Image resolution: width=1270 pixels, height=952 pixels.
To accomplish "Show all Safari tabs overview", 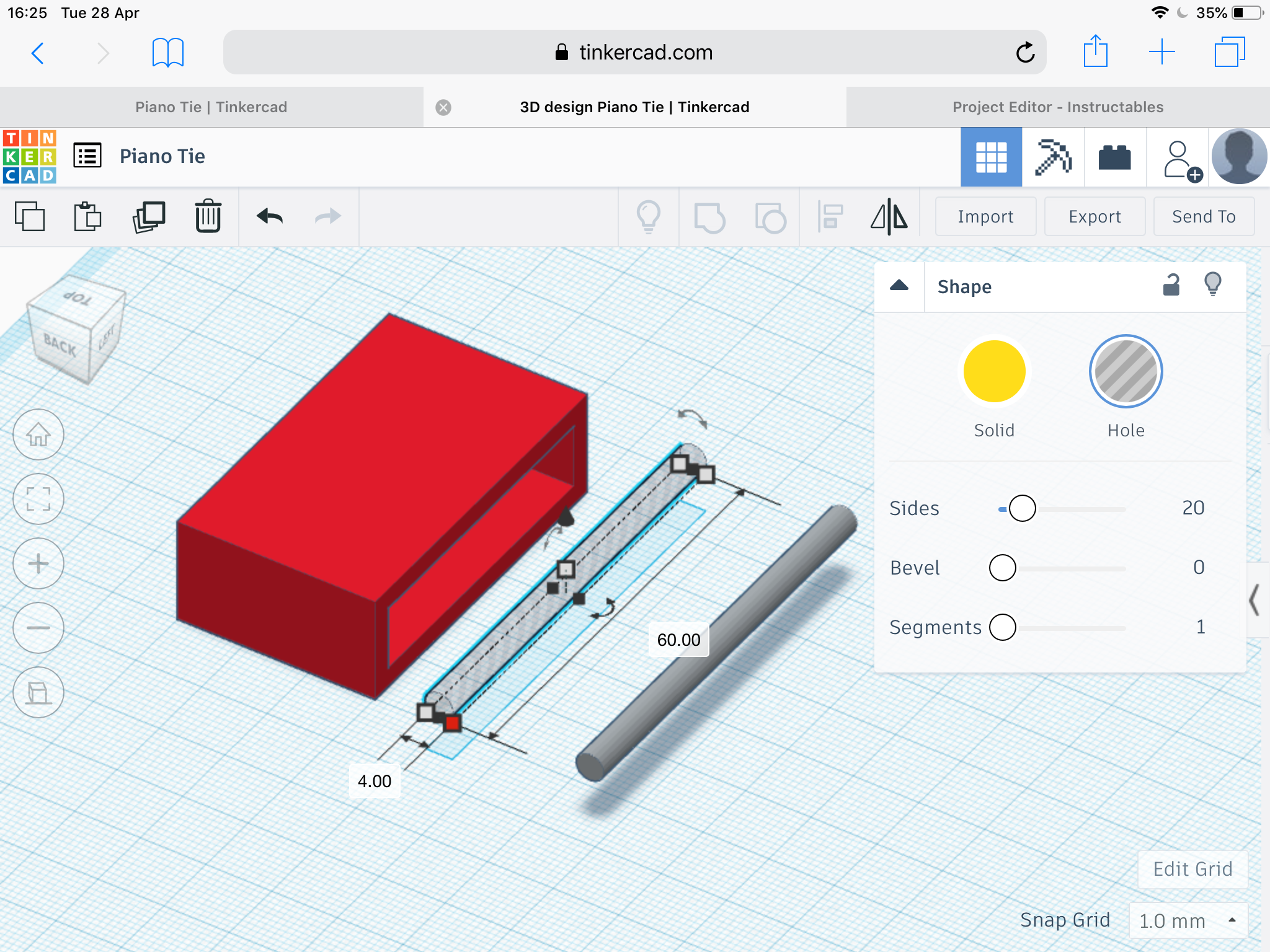I will tap(1230, 52).
